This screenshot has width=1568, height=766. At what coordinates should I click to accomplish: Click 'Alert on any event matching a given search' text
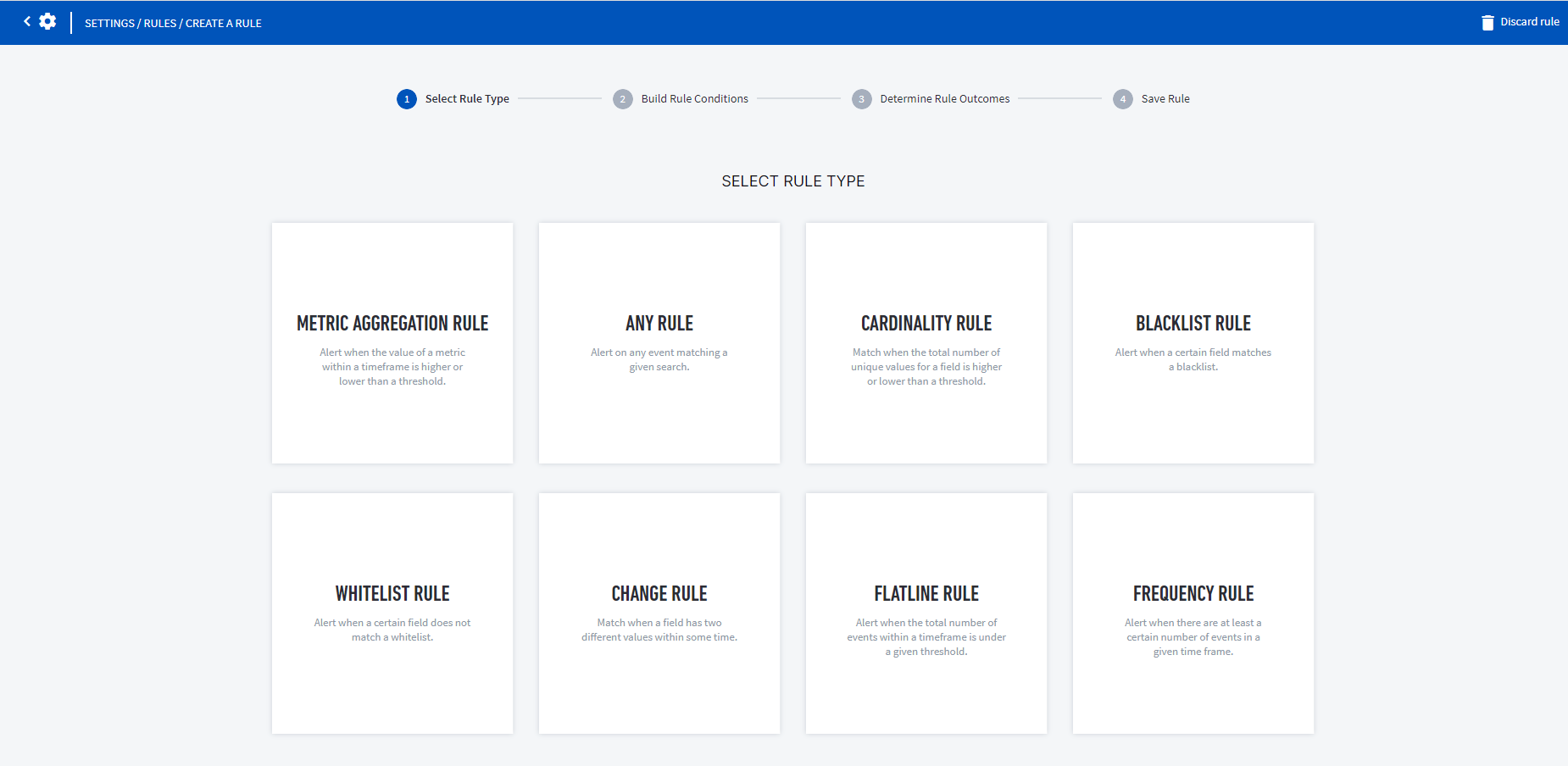659,360
